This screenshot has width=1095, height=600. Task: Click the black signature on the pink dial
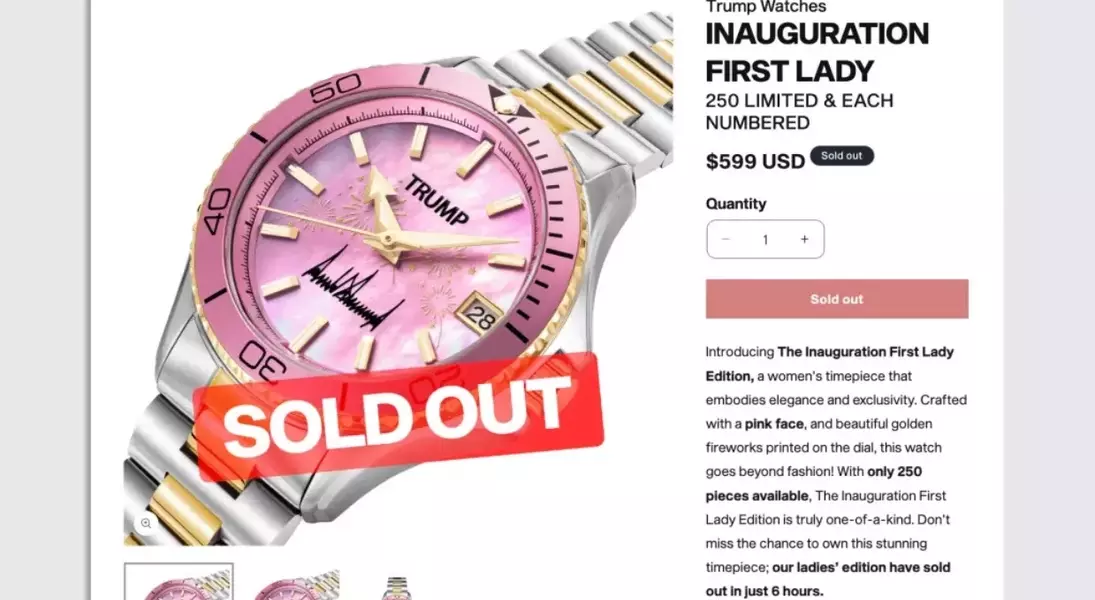coord(351,288)
